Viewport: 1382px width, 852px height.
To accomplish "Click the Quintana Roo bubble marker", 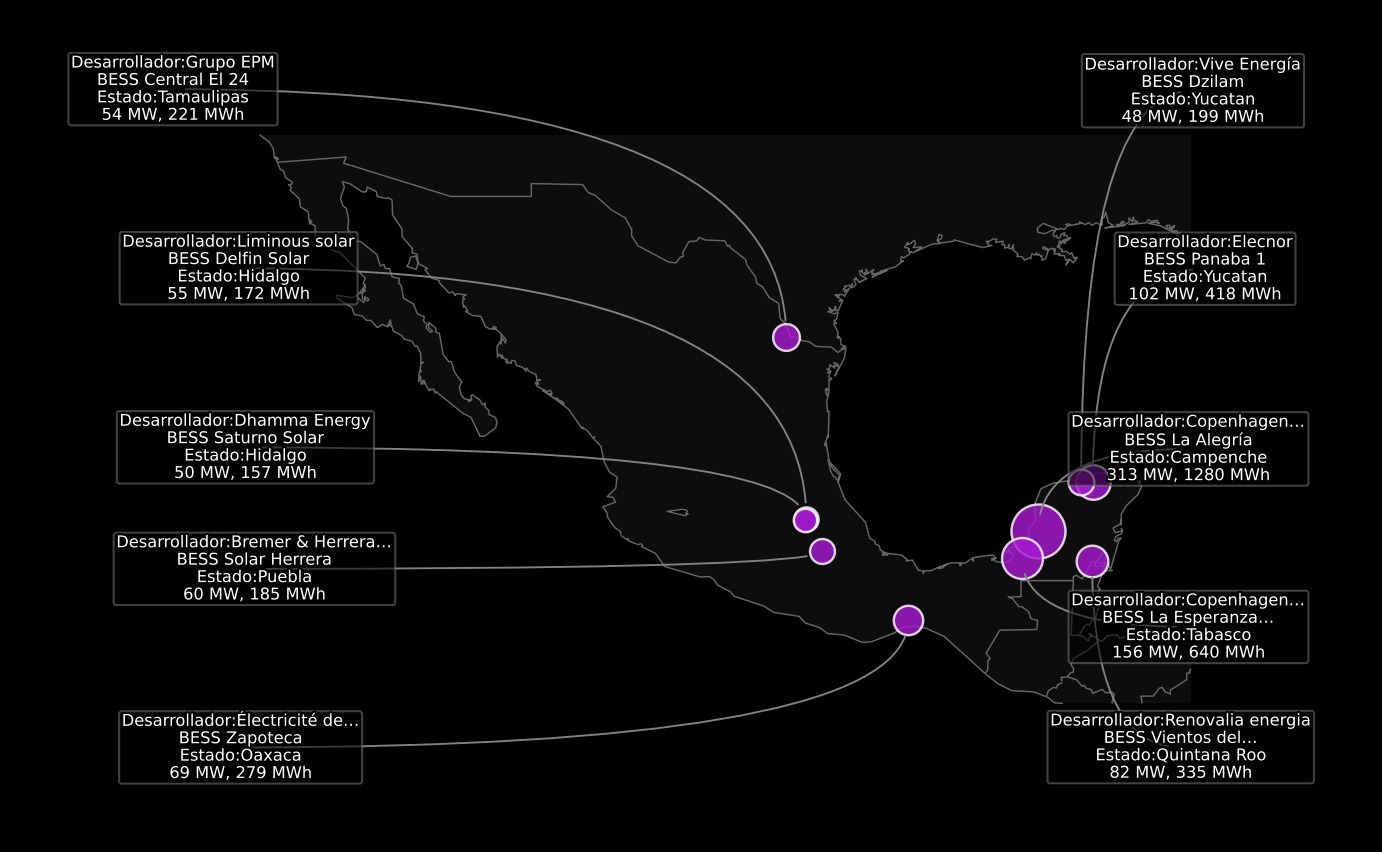I will [x=1092, y=561].
